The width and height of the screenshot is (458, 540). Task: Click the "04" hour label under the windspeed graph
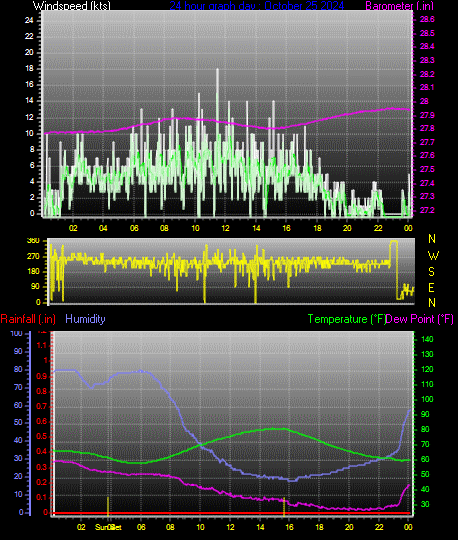[103, 228]
